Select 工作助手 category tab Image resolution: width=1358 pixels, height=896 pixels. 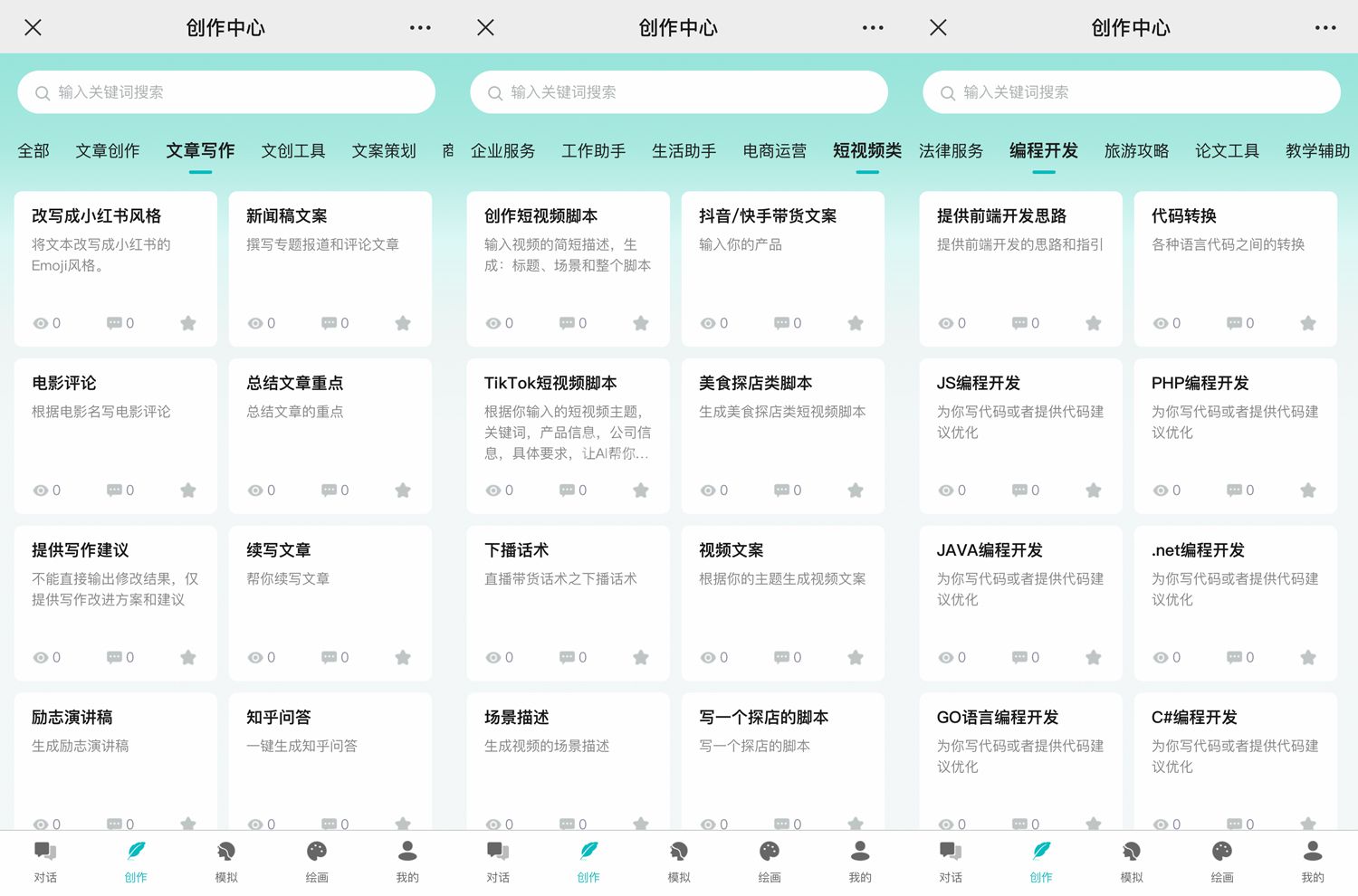(x=594, y=151)
